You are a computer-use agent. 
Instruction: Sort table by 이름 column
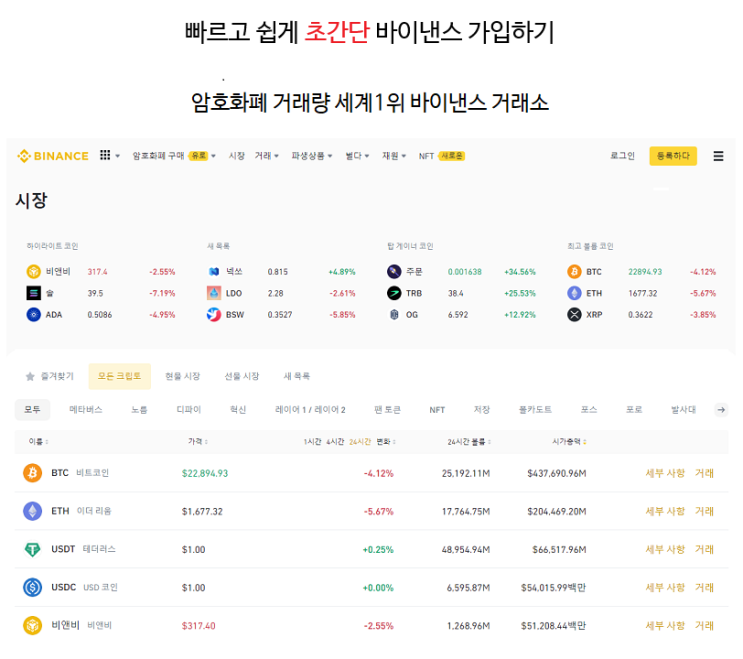(38, 442)
